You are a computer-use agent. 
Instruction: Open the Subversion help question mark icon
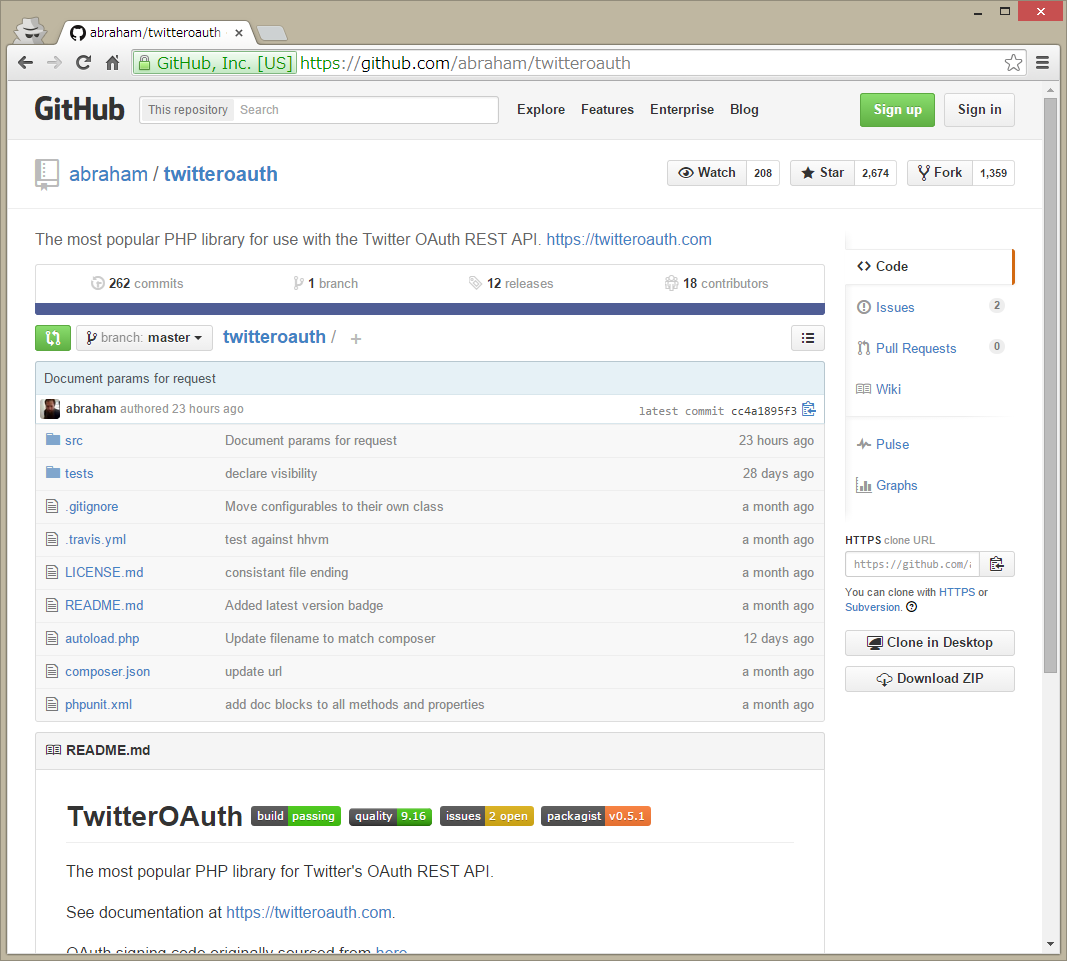[909, 606]
